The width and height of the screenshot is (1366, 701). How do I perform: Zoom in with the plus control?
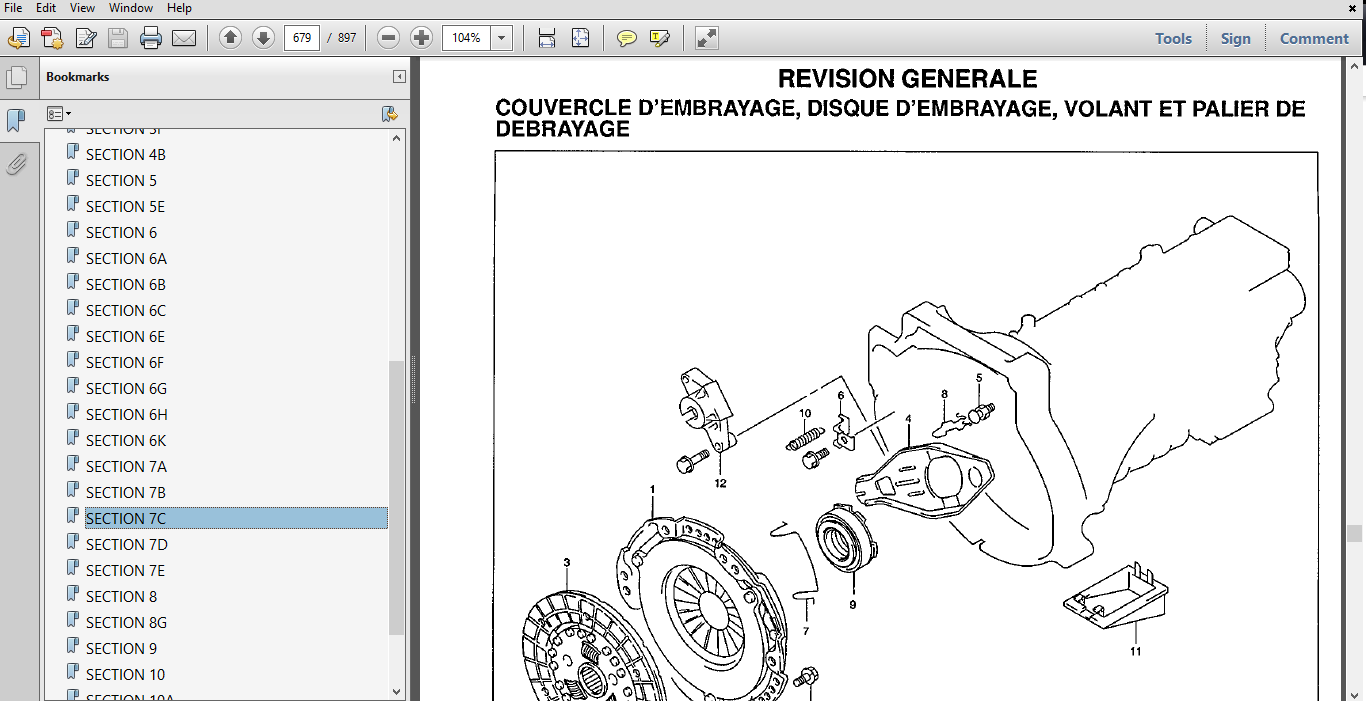pos(421,38)
